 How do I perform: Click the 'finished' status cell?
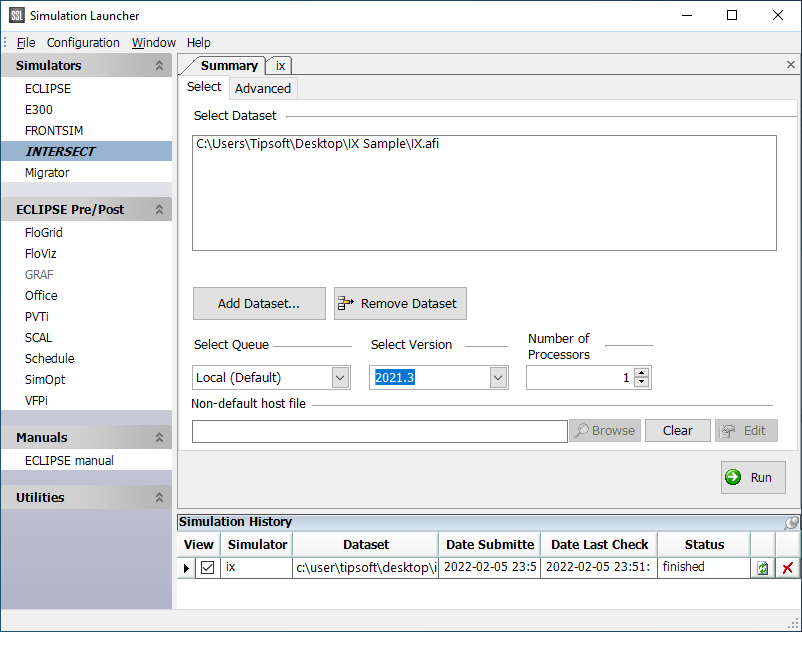[704, 567]
